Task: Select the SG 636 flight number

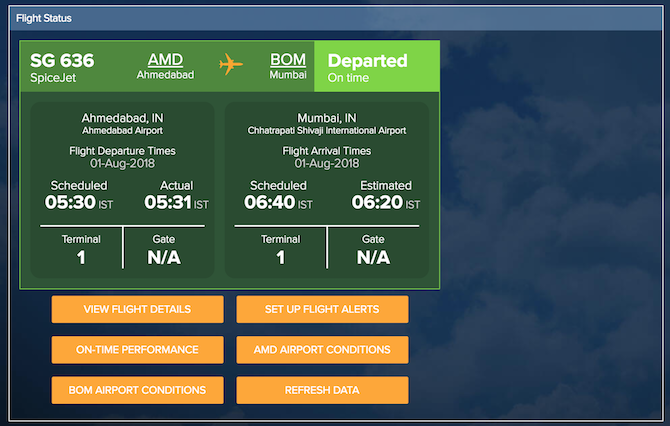Action: [62, 60]
